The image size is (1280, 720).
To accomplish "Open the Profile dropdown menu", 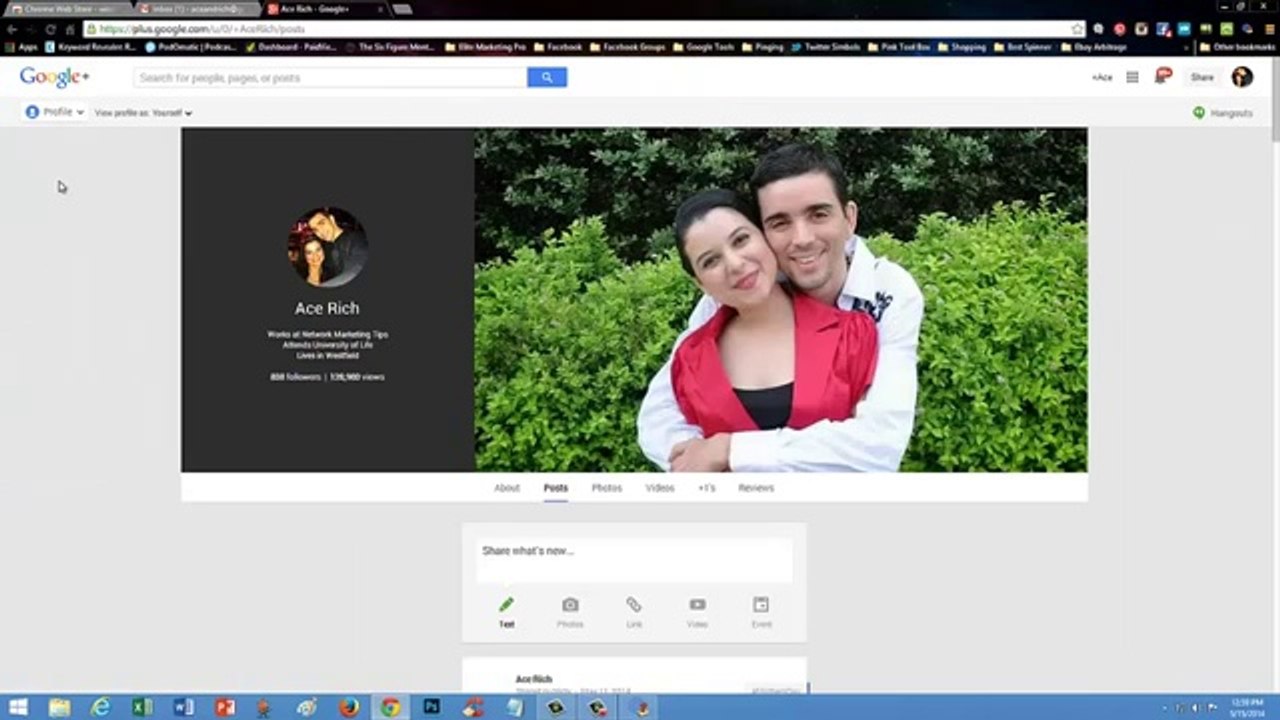I will (x=55, y=112).
